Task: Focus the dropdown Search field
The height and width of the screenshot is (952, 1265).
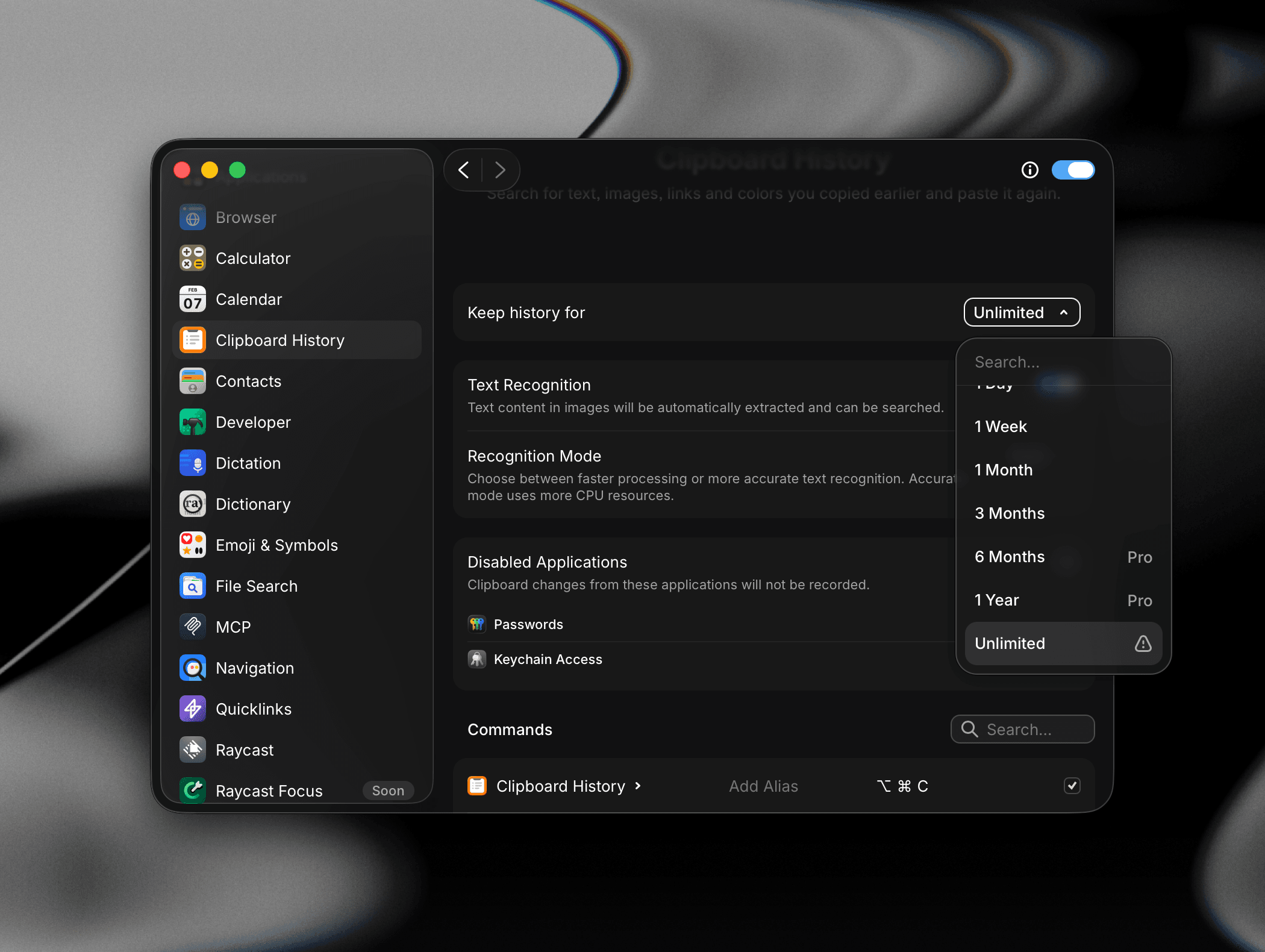Action: click(1063, 362)
